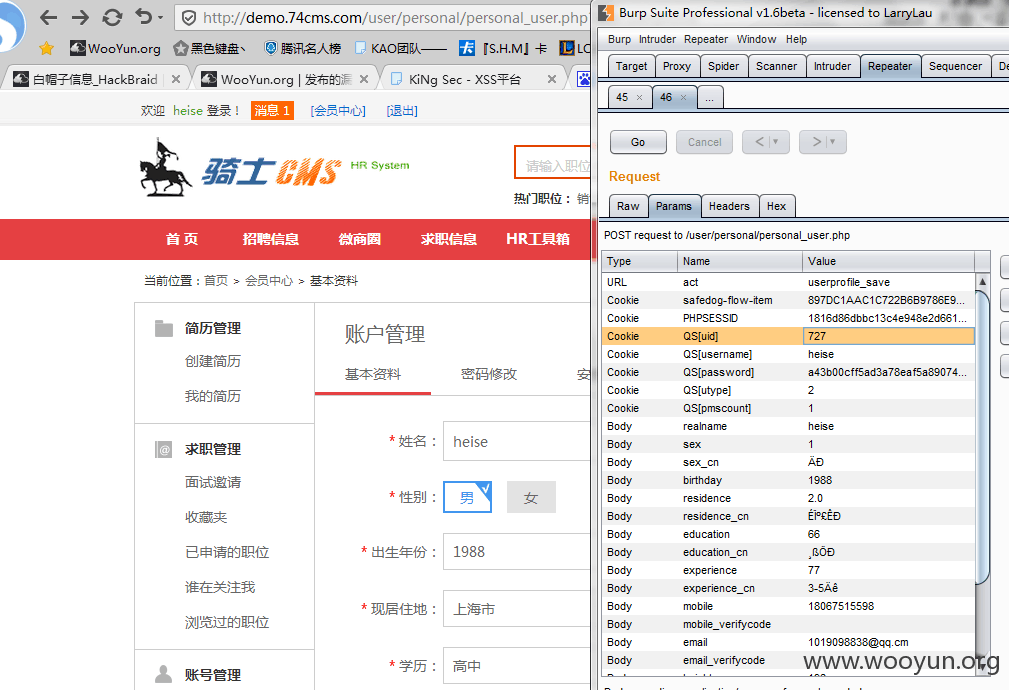
Task: Reload the page with refresh icon
Action: [x=112, y=17]
